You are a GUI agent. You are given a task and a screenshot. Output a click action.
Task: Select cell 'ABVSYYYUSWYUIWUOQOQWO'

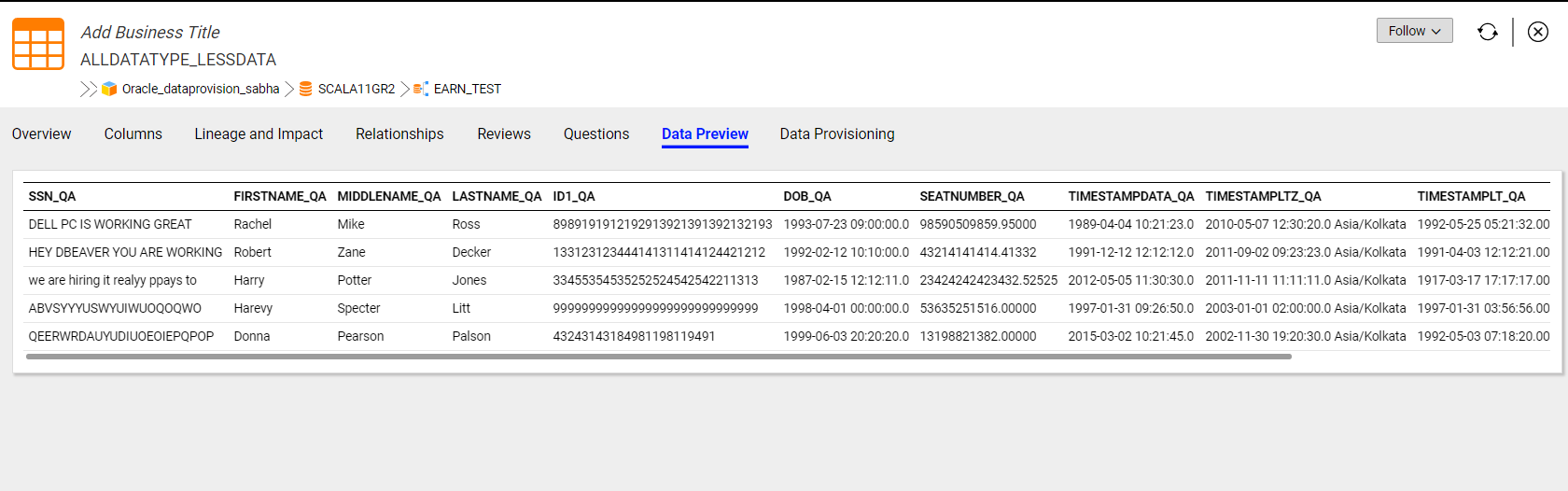click(x=115, y=308)
